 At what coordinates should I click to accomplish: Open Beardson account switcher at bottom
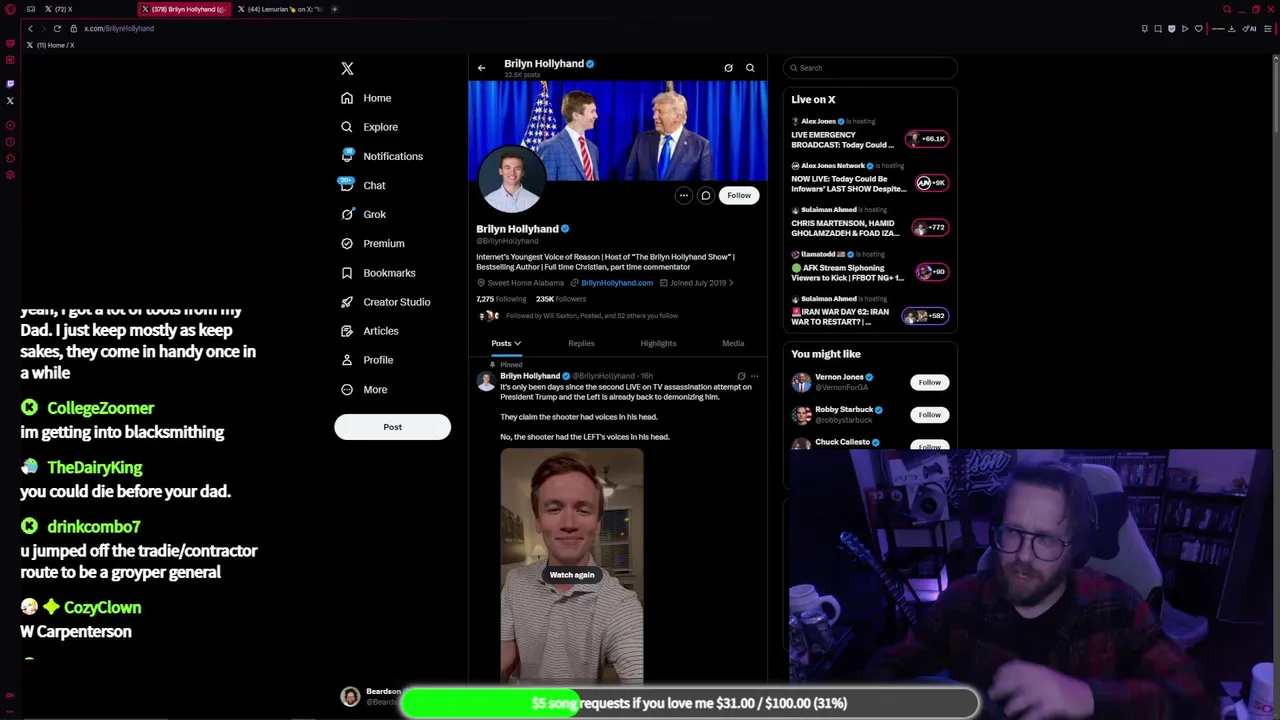point(368,697)
